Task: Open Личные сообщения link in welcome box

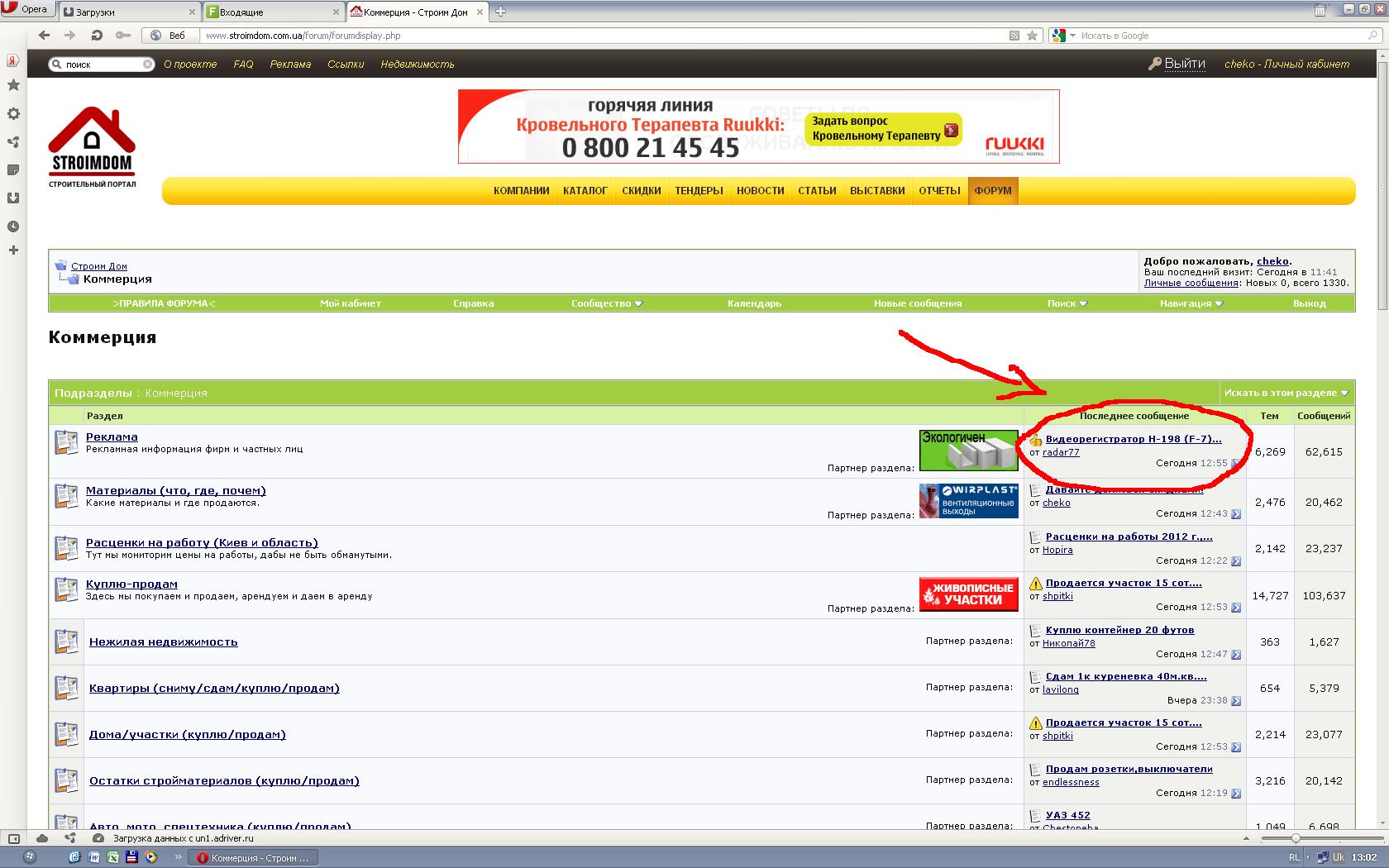Action: click(1191, 283)
